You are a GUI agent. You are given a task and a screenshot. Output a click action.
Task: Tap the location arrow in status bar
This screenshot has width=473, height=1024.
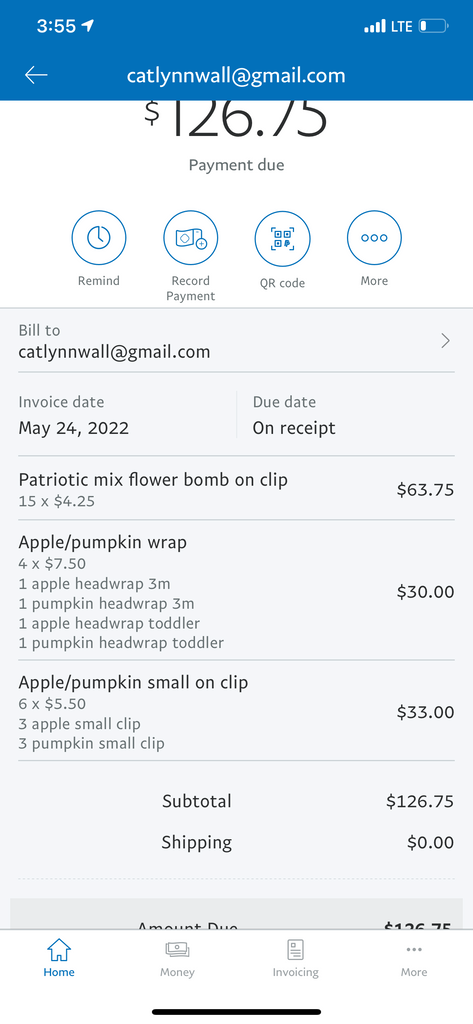(x=88, y=26)
